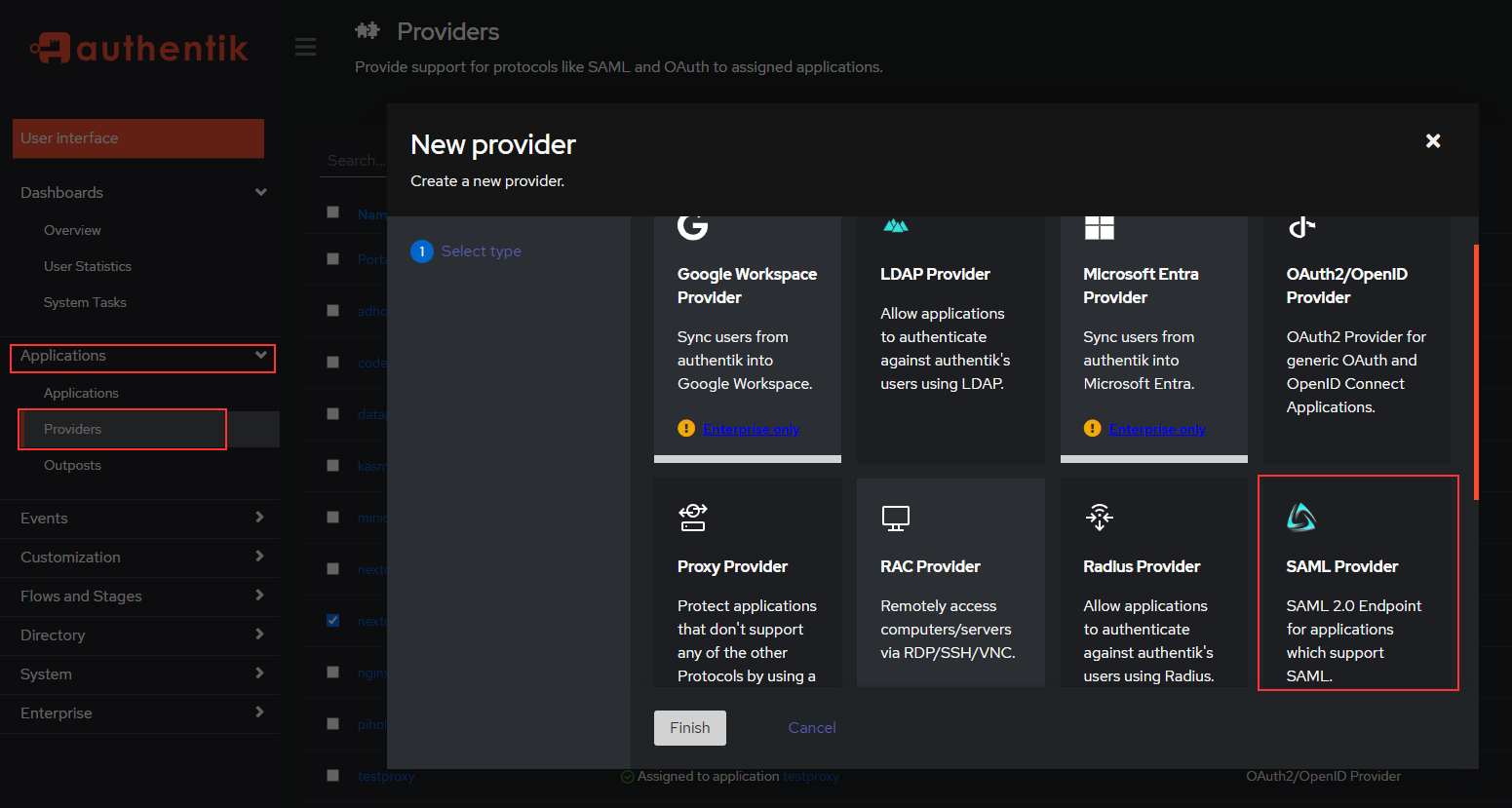Click the dialog vertical scrollbar
This screenshot has width=1512, height=808.
coord(1476,371)
